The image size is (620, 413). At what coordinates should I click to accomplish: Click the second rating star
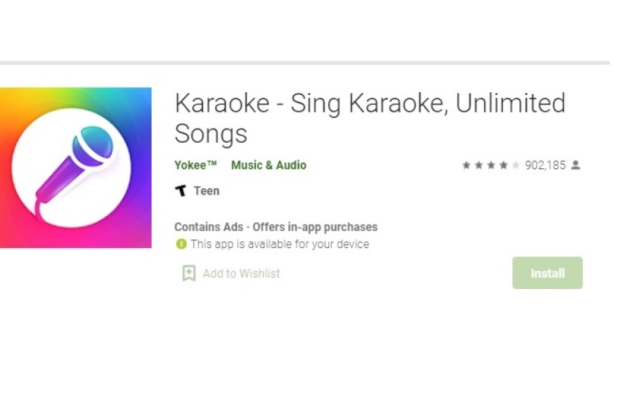tap(478, 165)
